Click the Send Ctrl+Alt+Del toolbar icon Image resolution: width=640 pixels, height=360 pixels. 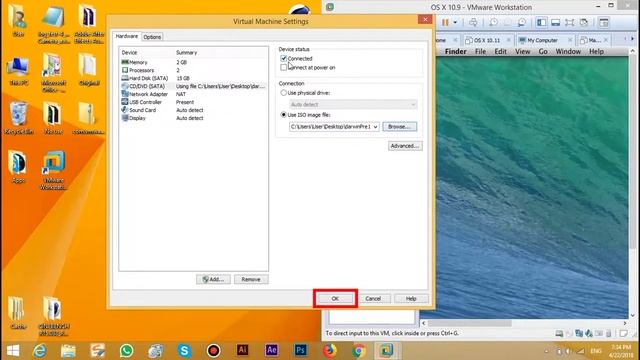pos(473,22)
